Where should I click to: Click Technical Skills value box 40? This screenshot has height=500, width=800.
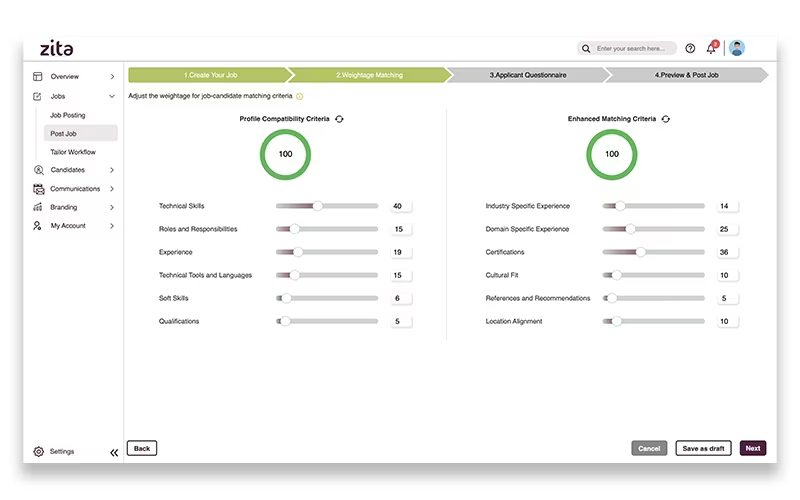coord(401,206)
